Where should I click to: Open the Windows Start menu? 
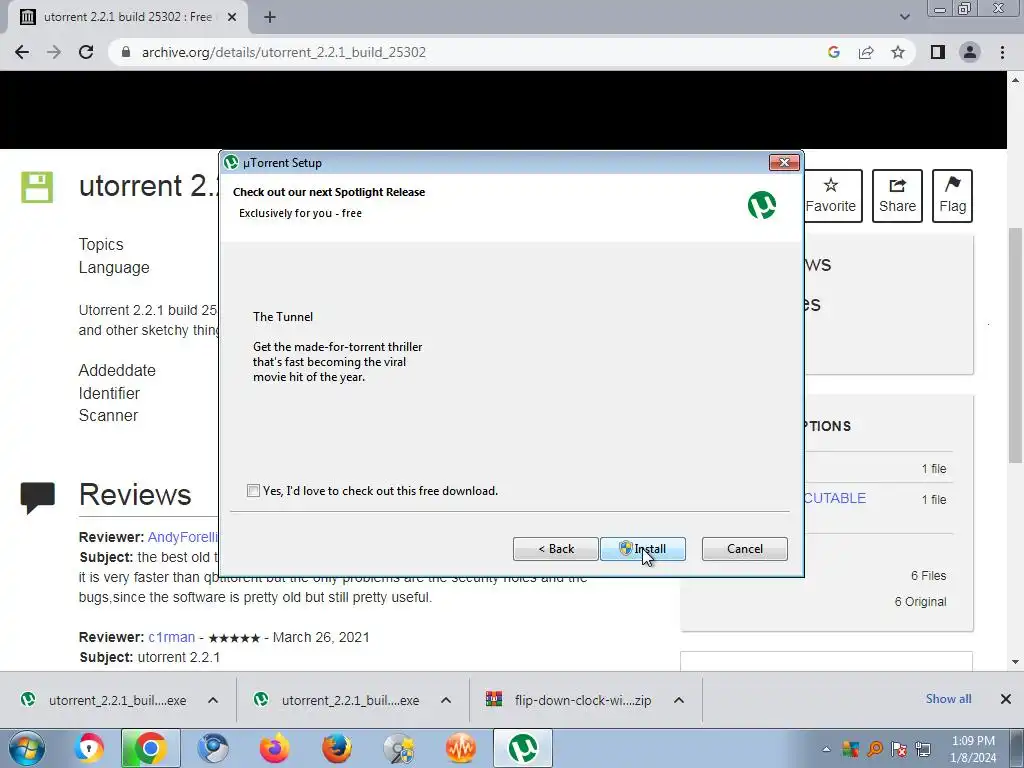pos(27,748)
